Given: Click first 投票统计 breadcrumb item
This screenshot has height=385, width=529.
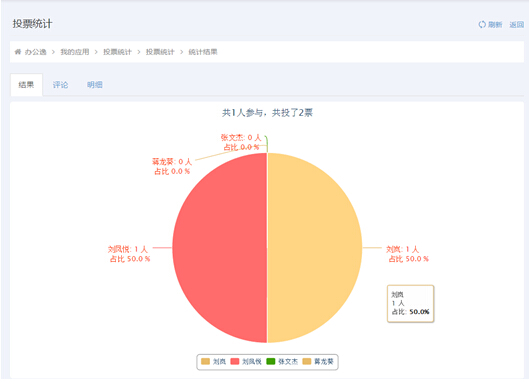Looking at the screenshot, I should coord(117,52).
